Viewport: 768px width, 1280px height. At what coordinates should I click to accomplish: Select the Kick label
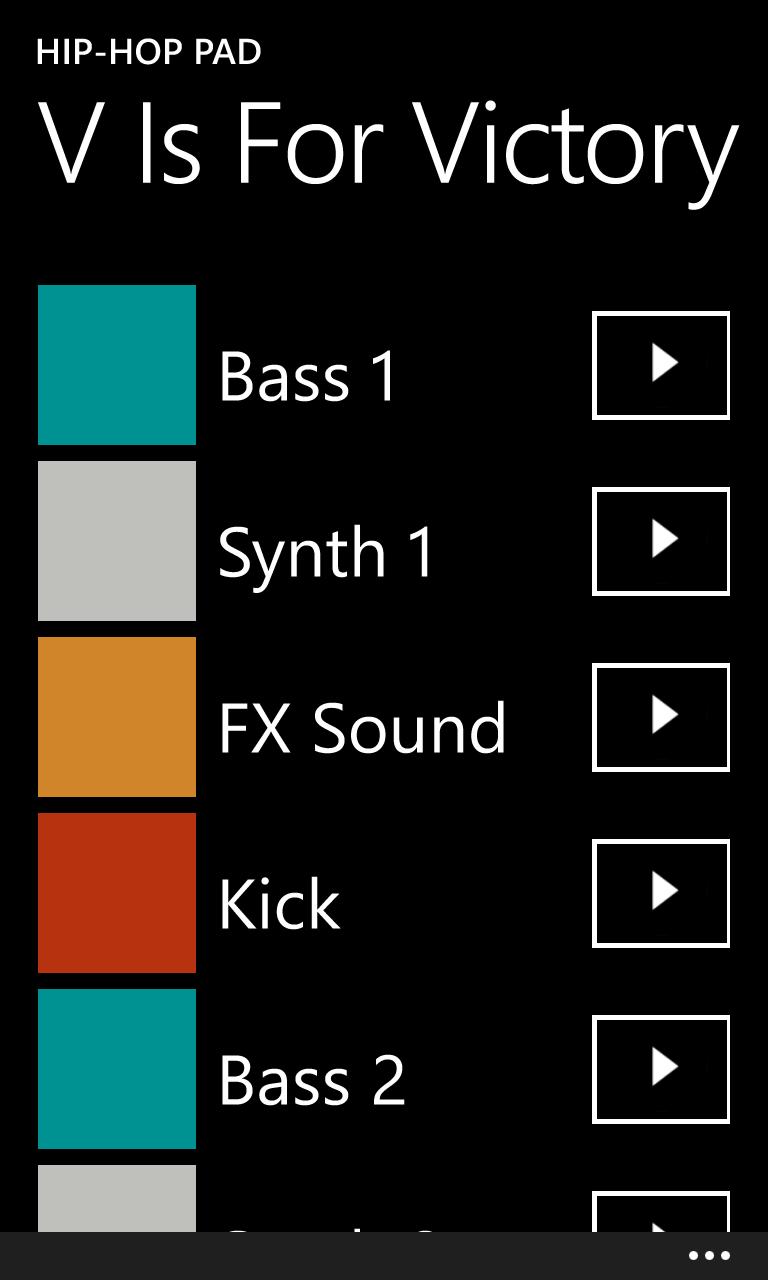click(x=279, y=905)
